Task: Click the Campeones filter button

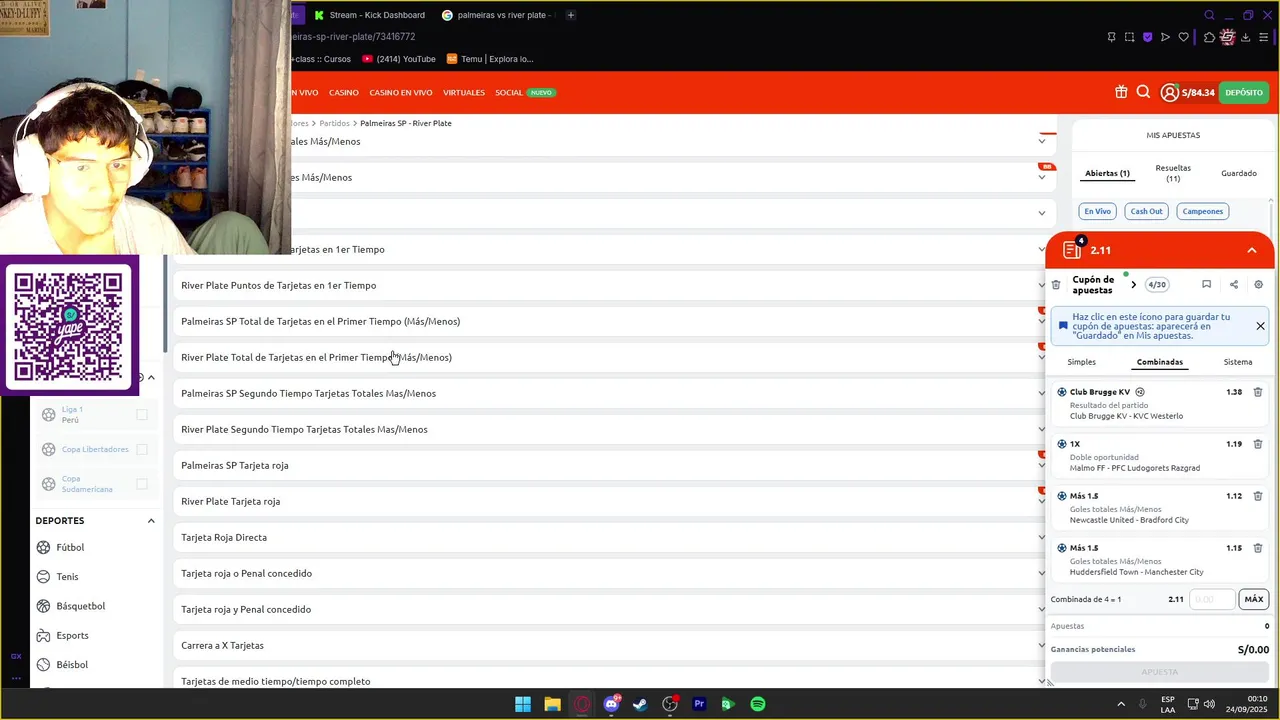Action: (x=1202, y=211)
